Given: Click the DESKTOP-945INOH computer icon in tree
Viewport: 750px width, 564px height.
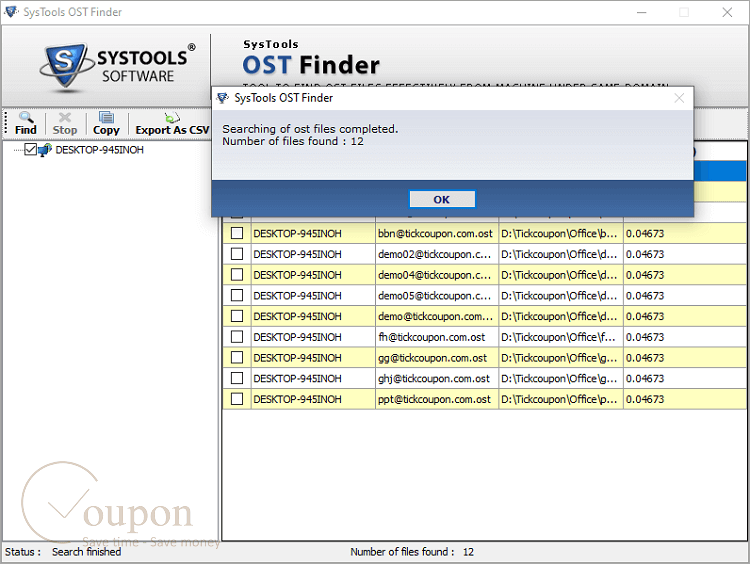Looking at the screenshot, I should pyautogui.click(x=44, y=150).
